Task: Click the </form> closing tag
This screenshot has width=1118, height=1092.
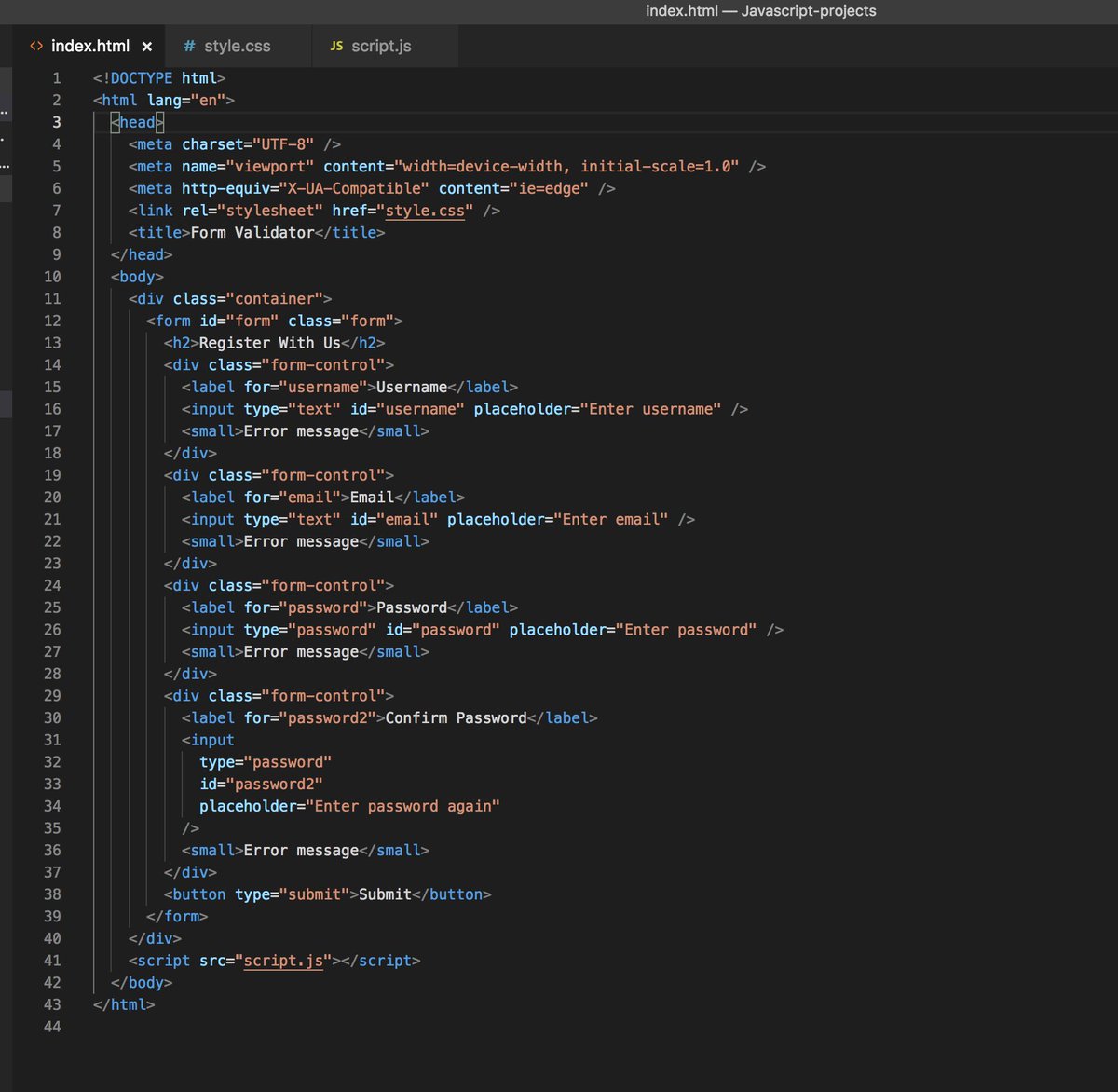Action: [177, 917]
